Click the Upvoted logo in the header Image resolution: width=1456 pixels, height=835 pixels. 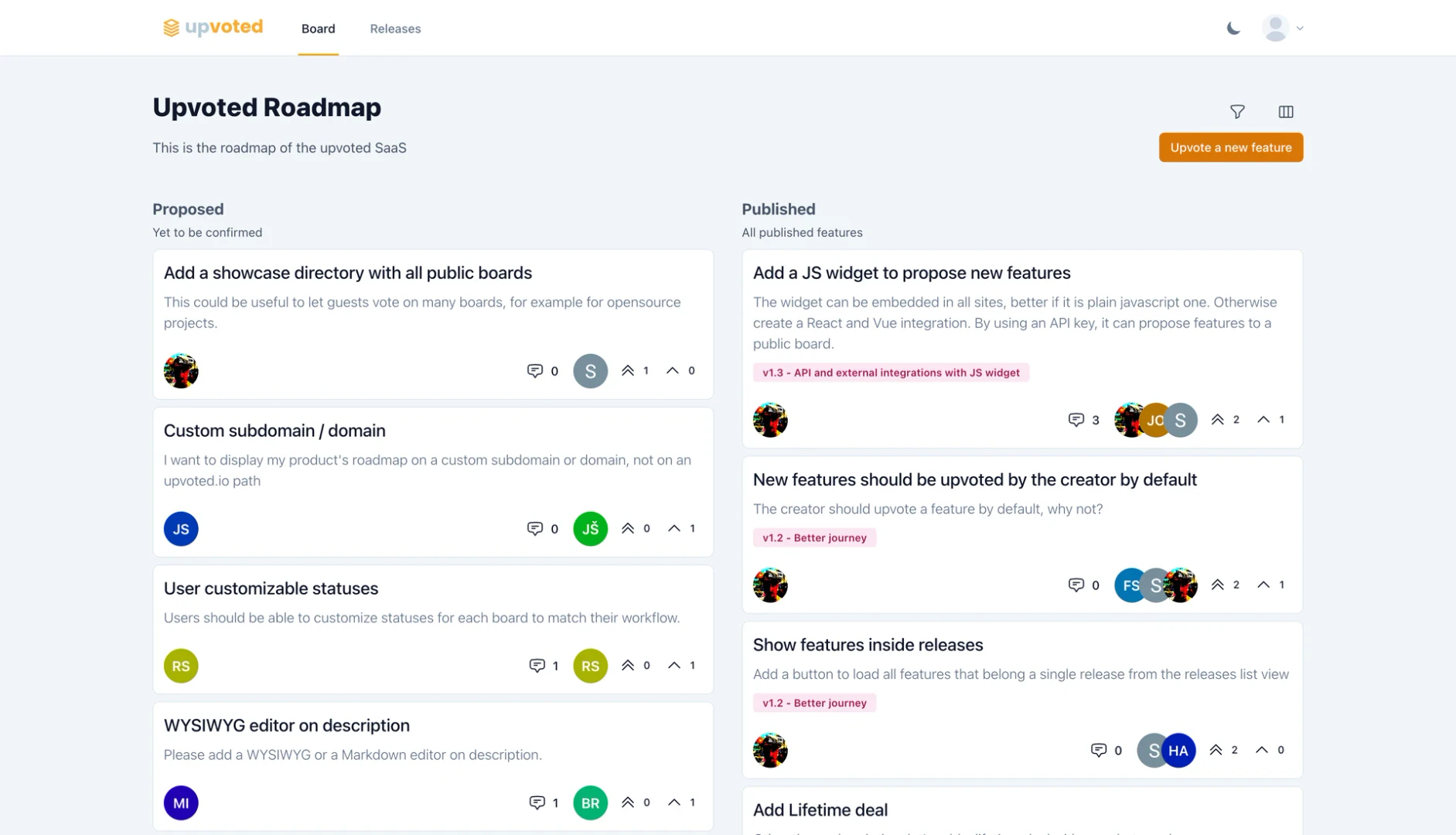[x=213, y=27]
